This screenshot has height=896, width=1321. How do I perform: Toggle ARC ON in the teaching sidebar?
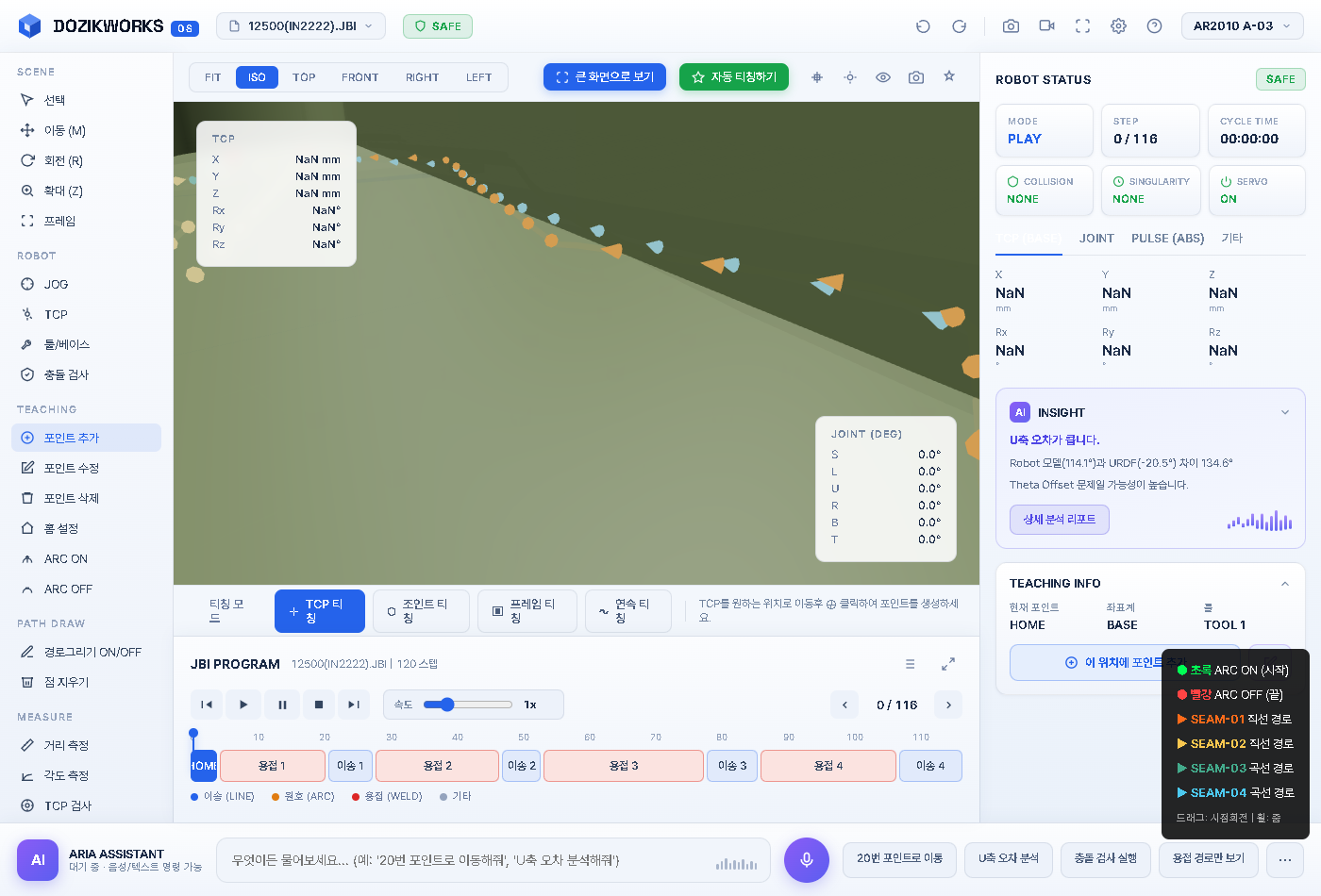[86, 558]
